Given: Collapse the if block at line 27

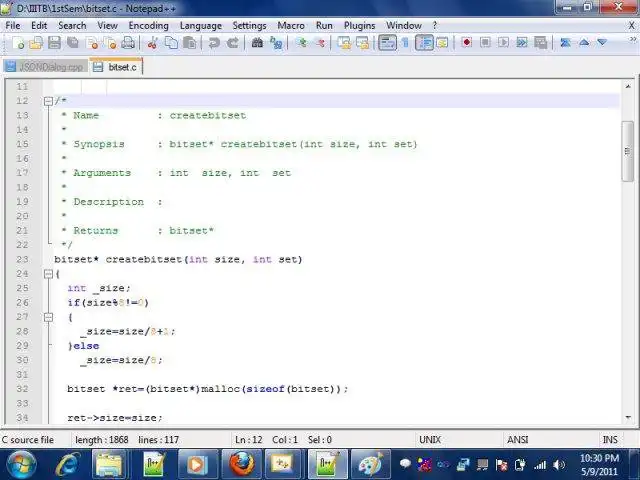Looking at the screenshot, I should pos(48,317).
